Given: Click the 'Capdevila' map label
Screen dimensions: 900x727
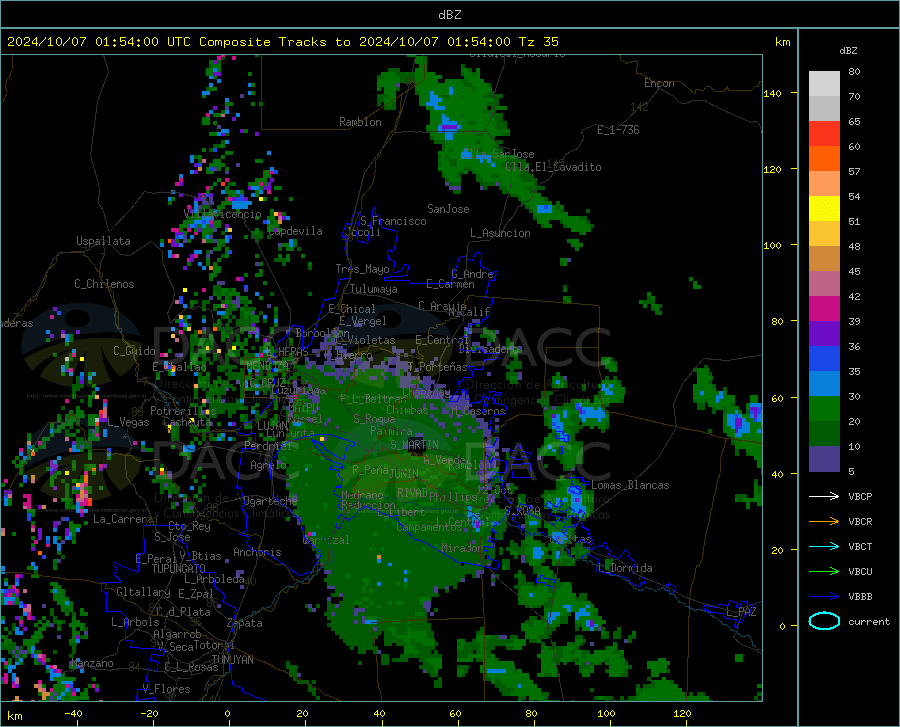Looking at the screenshot, I should click(295, 231).
